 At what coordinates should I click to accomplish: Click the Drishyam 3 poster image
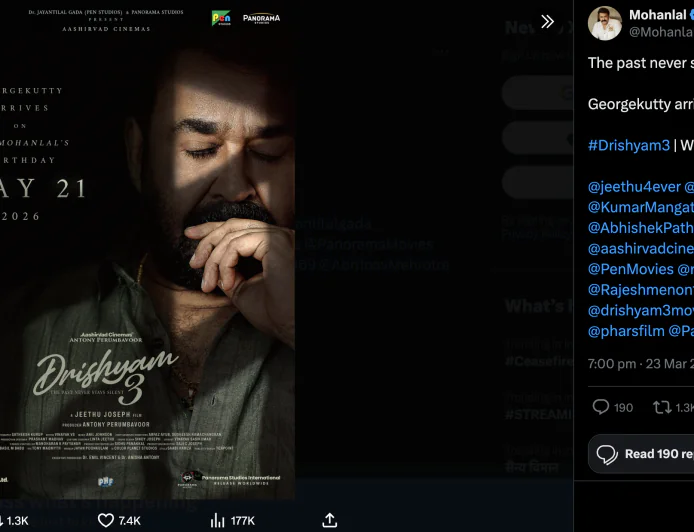147,250
